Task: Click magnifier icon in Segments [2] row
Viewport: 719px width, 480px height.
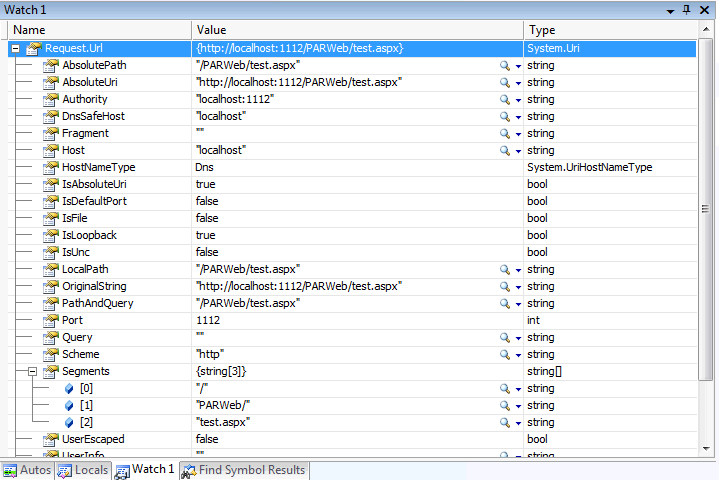Action: [505, 423]
